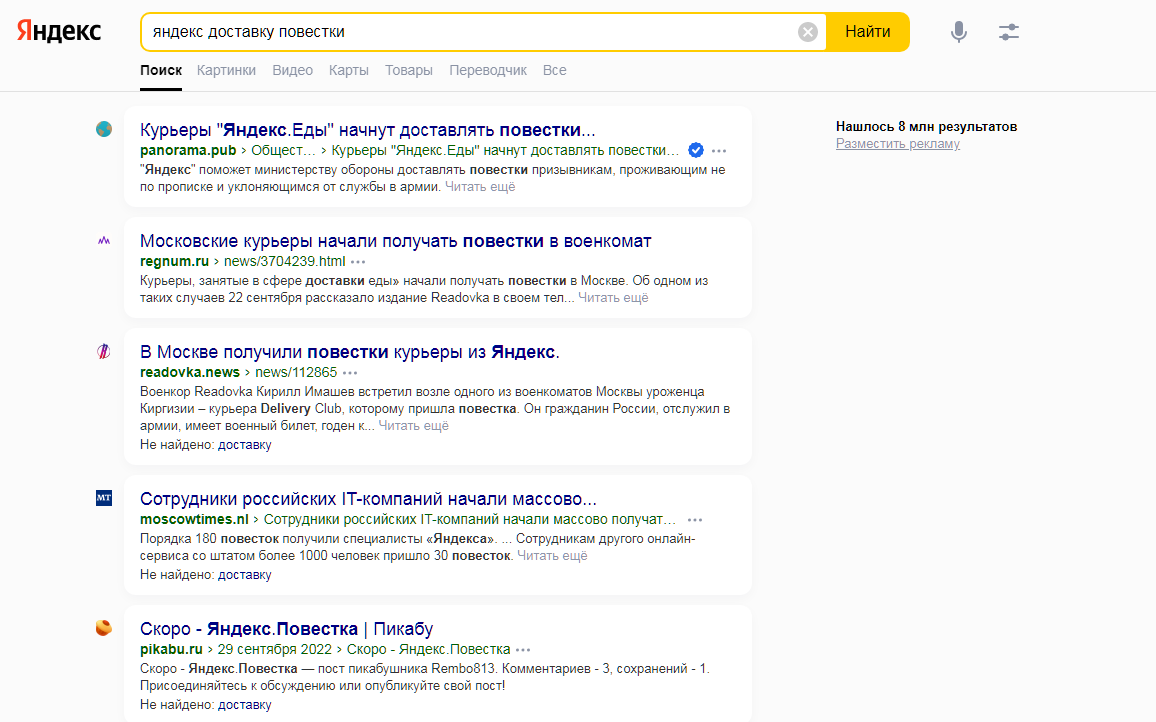Click доставку link under pikabu.ru result
Viewport: 1156px width, 722px height.
[x=245, y=704]
